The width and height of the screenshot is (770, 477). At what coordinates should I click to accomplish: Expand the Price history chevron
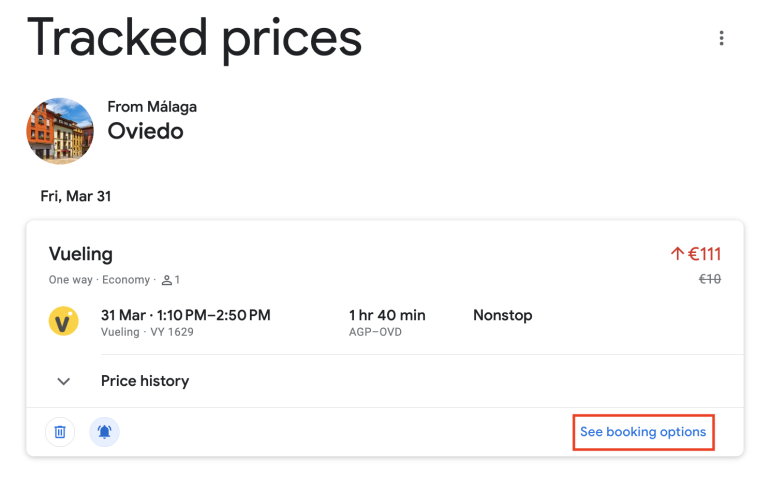(64, 381)
